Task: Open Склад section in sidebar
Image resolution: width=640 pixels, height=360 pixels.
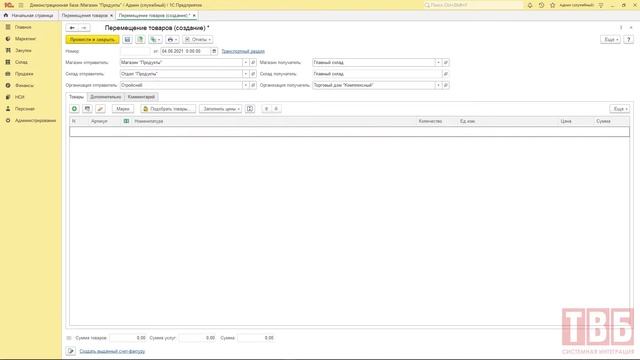Action: pos(21,62)
